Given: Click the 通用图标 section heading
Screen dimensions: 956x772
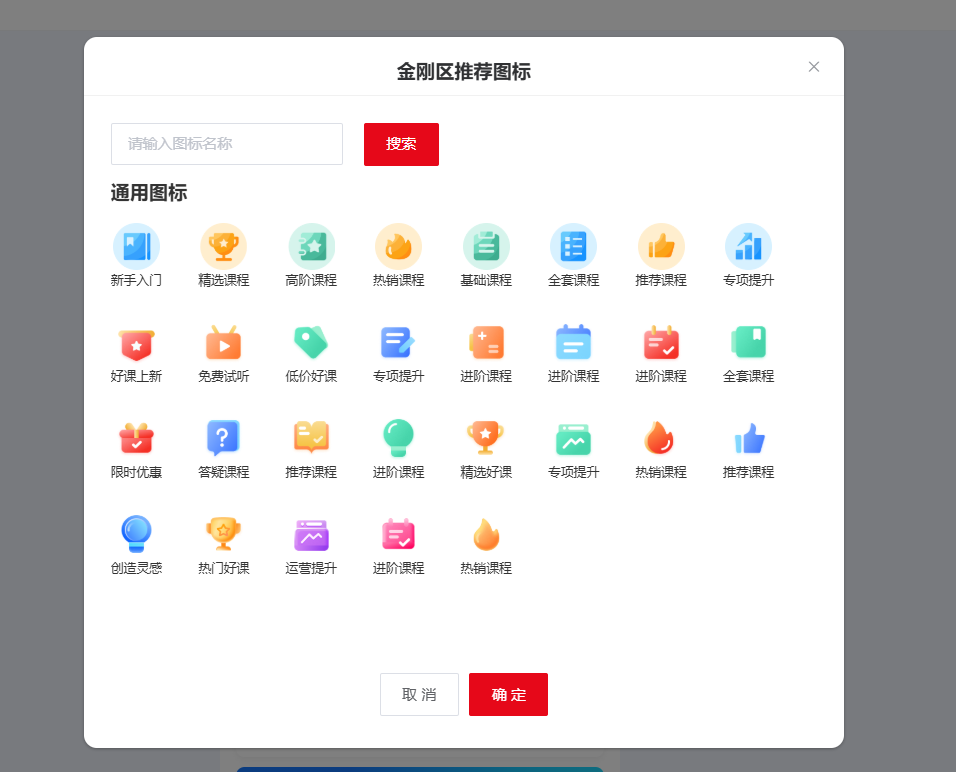Looking at the screenshot, I should [x=149, y=193].
